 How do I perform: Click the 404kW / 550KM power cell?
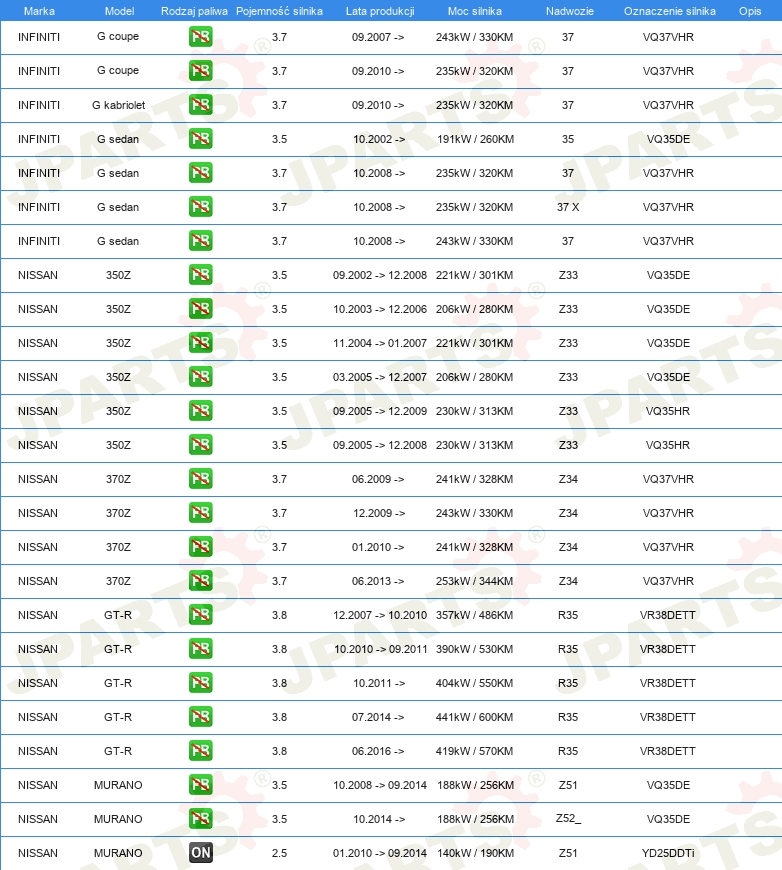click(475, 683)
